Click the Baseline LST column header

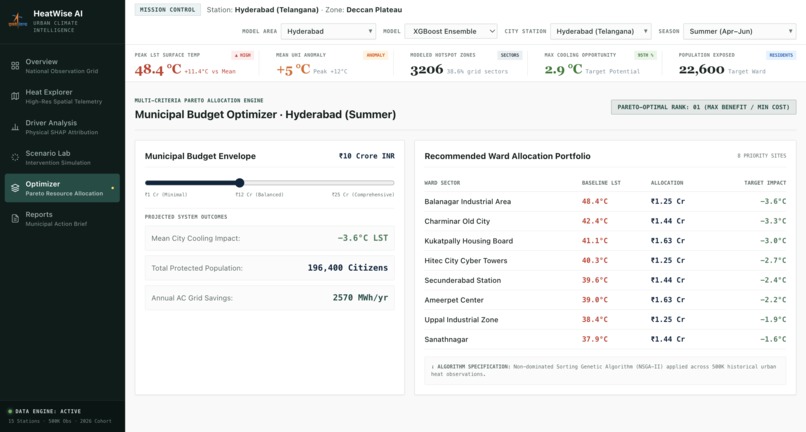pyautogui.click(x=601, y=183)
